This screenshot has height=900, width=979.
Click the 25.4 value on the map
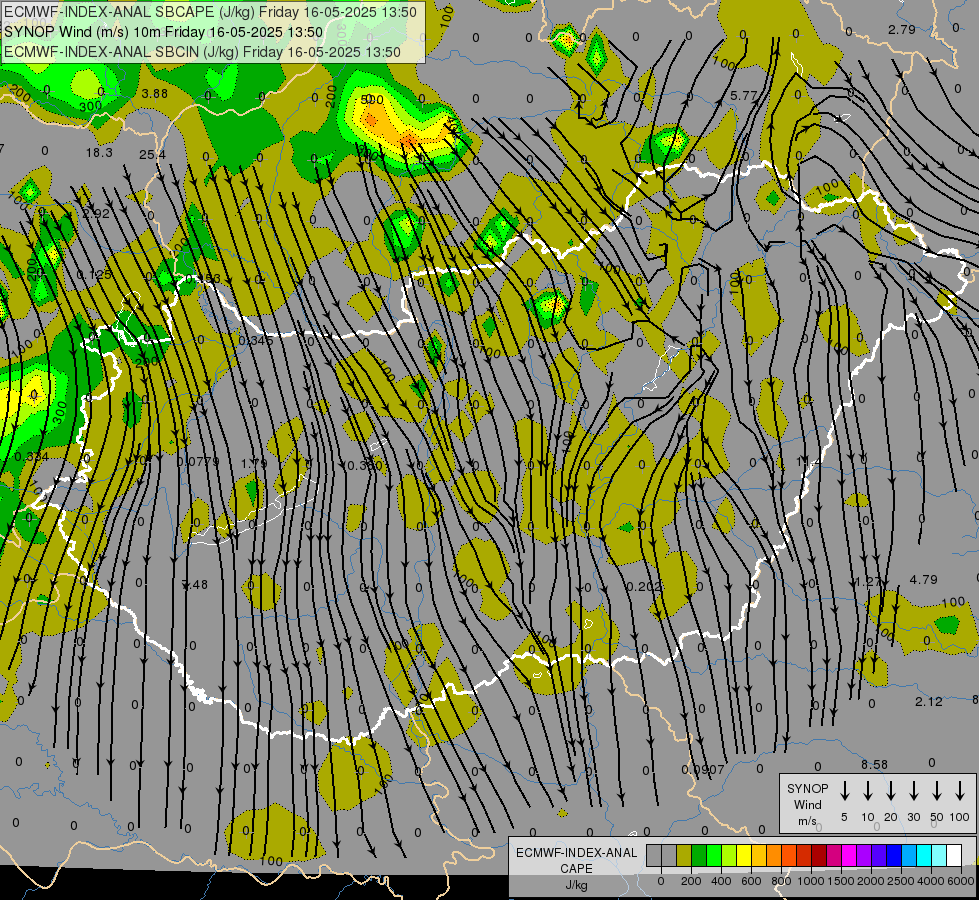tap(152, 154)
